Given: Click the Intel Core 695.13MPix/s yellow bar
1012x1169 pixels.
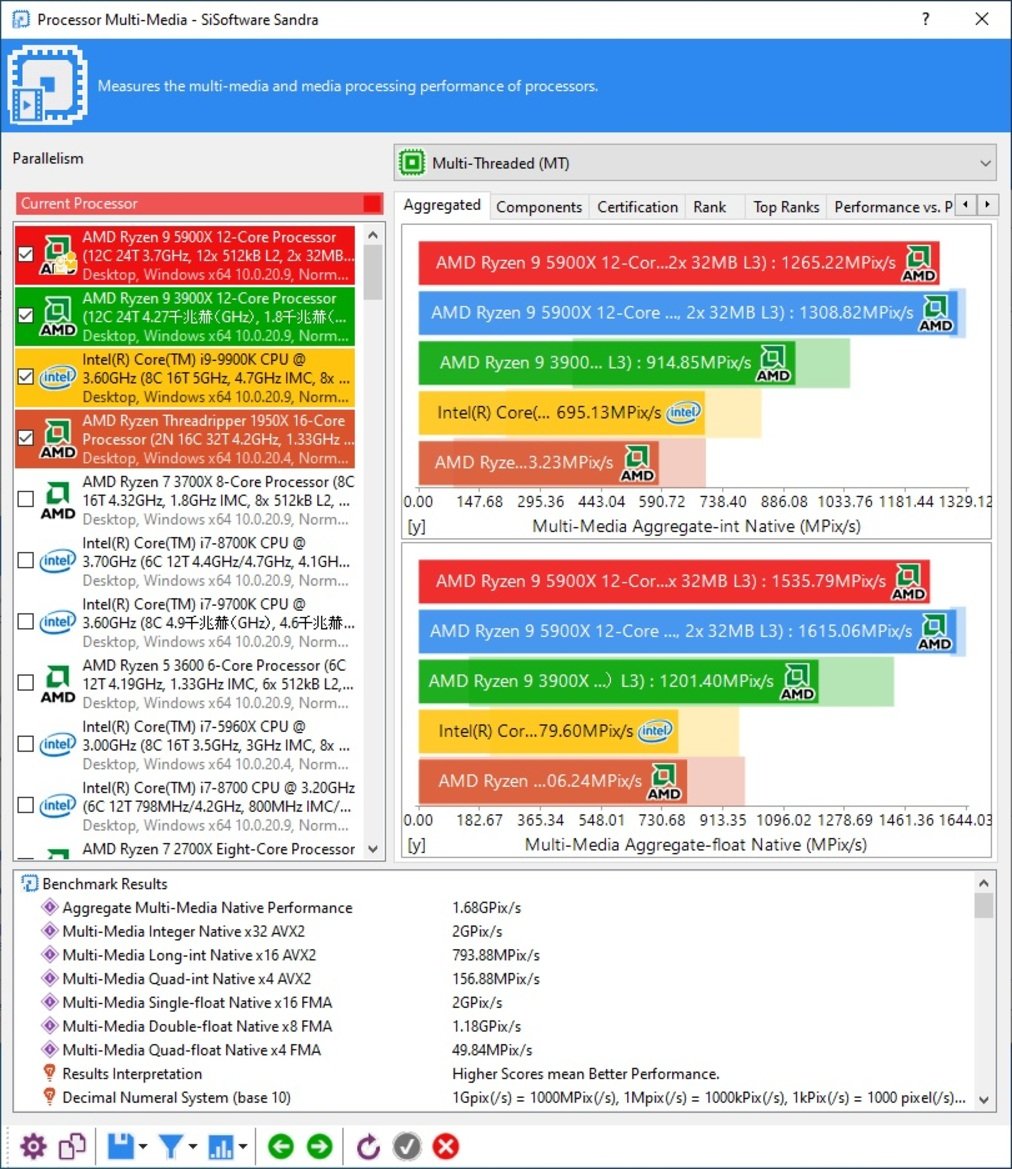Looking at the screenshot, I should point(561,412).
